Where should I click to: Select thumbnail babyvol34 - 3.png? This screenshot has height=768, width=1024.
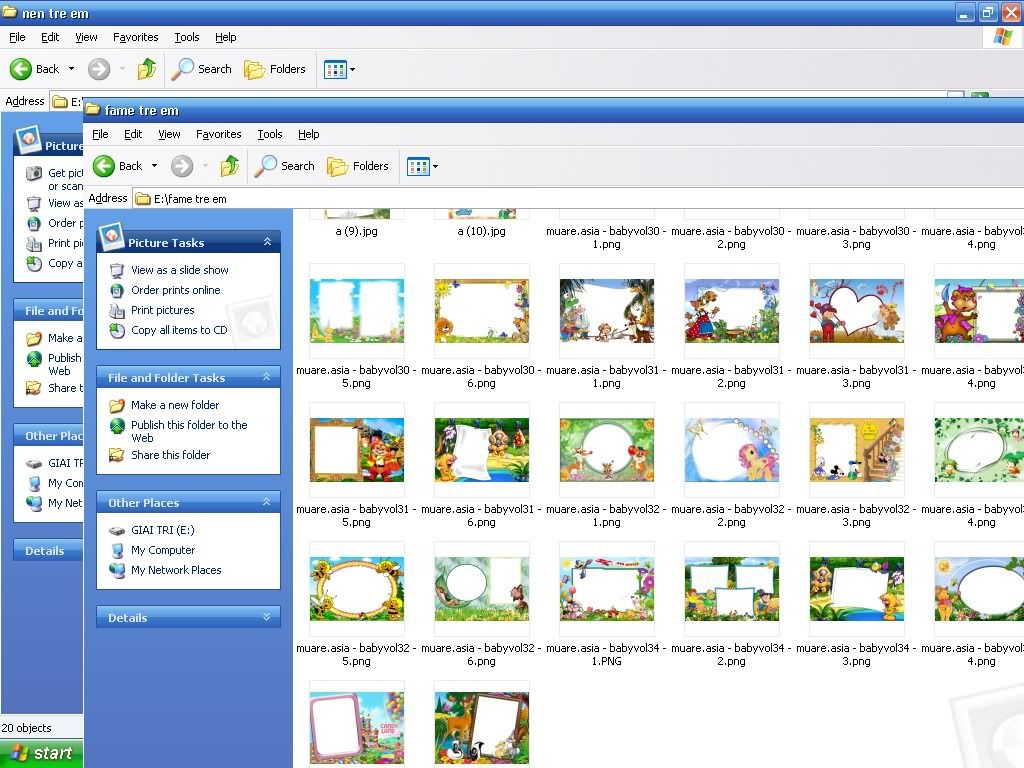point(857,590)
